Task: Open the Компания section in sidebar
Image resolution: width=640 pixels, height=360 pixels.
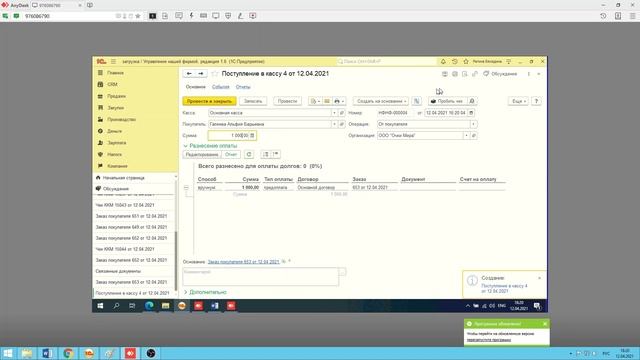Action: 118,167
